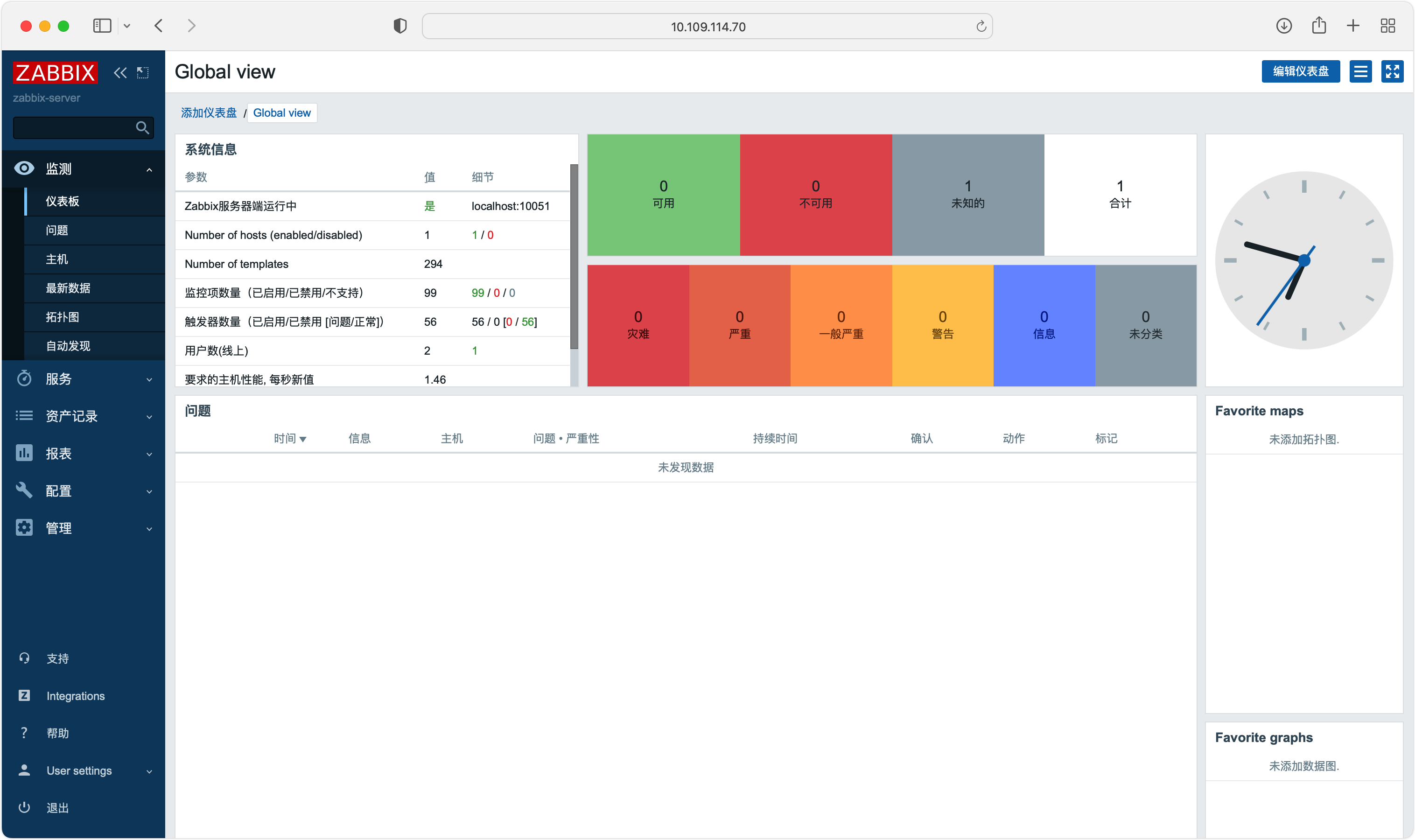
Task: Open 自动发现 in the monitoring submenu
Action: (95, 345)
